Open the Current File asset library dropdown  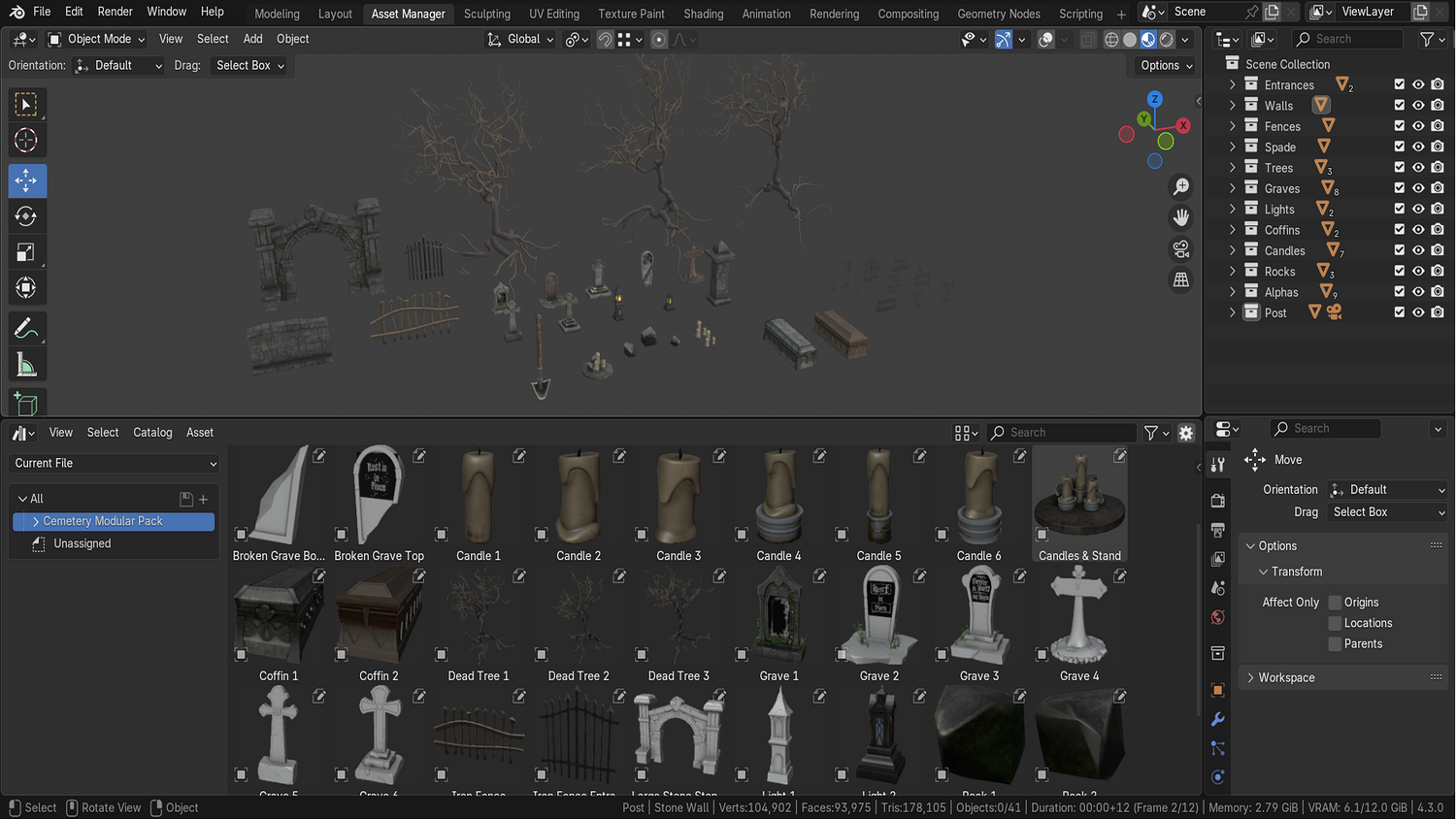116,464
